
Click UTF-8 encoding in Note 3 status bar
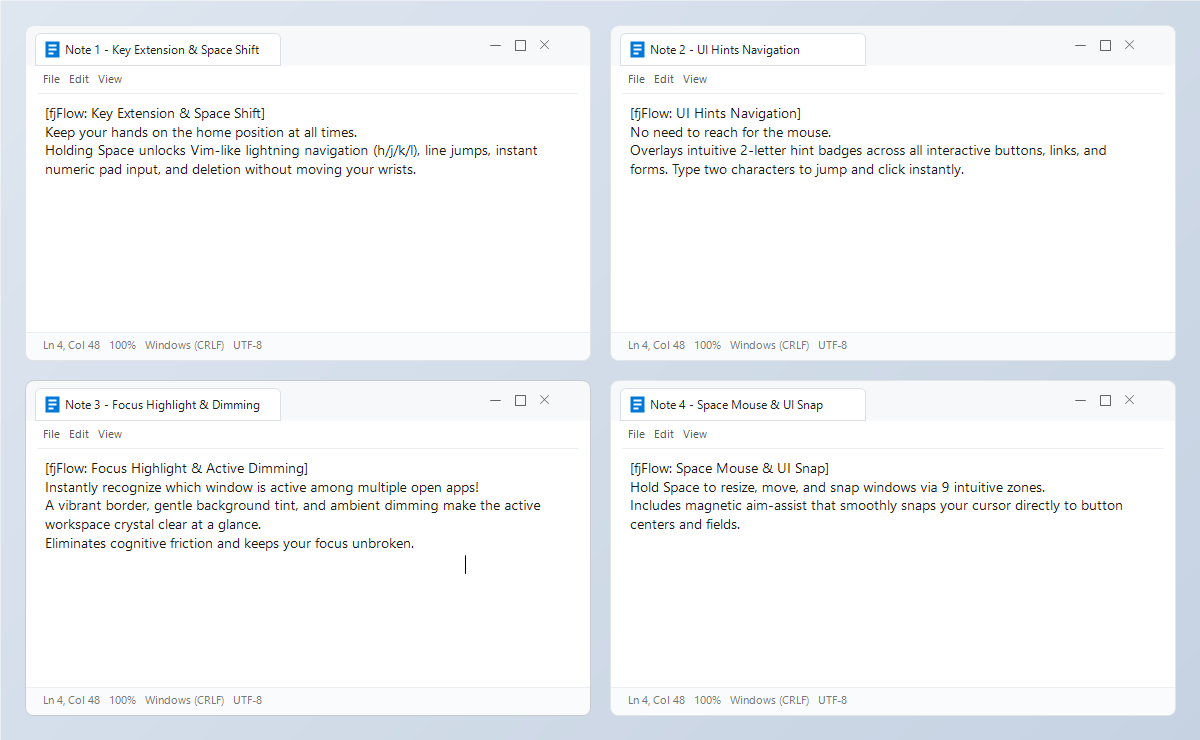click(x=247, y=700)
